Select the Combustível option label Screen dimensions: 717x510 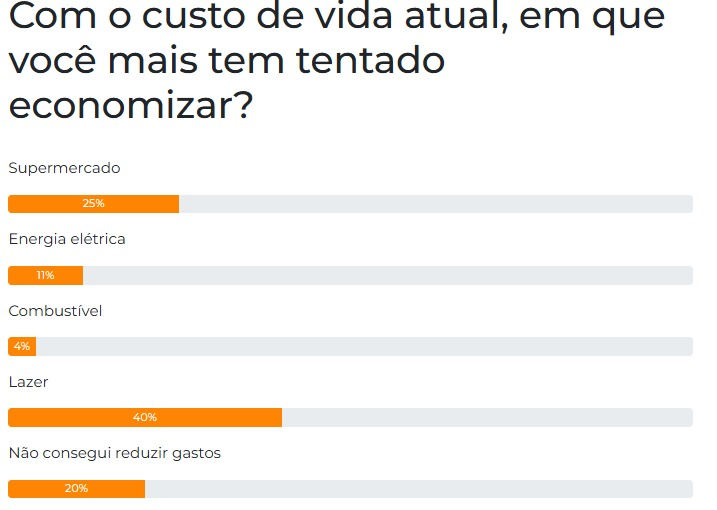55,311
